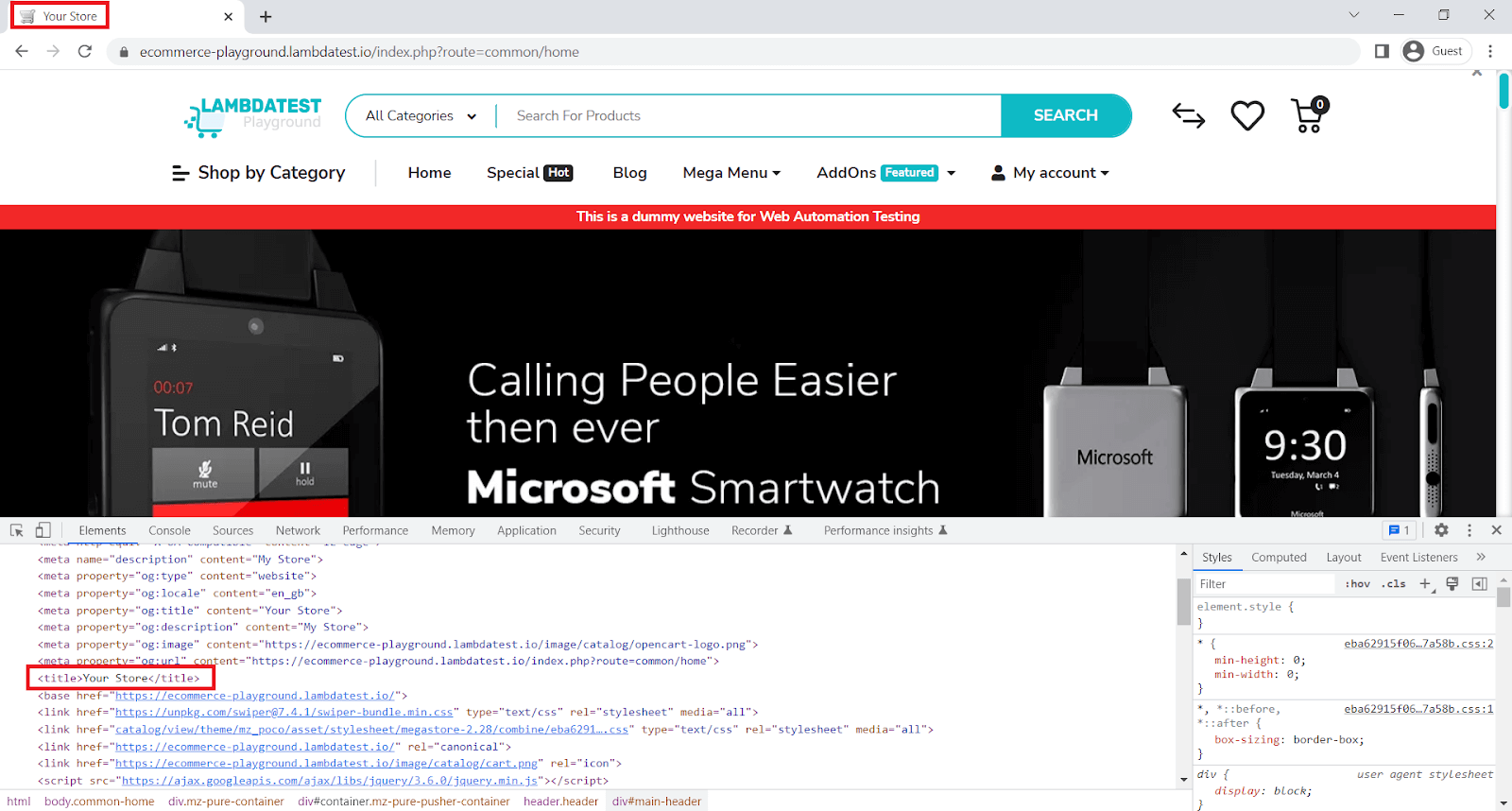
Task: Click the Search For Products field
Action: pyautogui.click(x=748, y=115)
